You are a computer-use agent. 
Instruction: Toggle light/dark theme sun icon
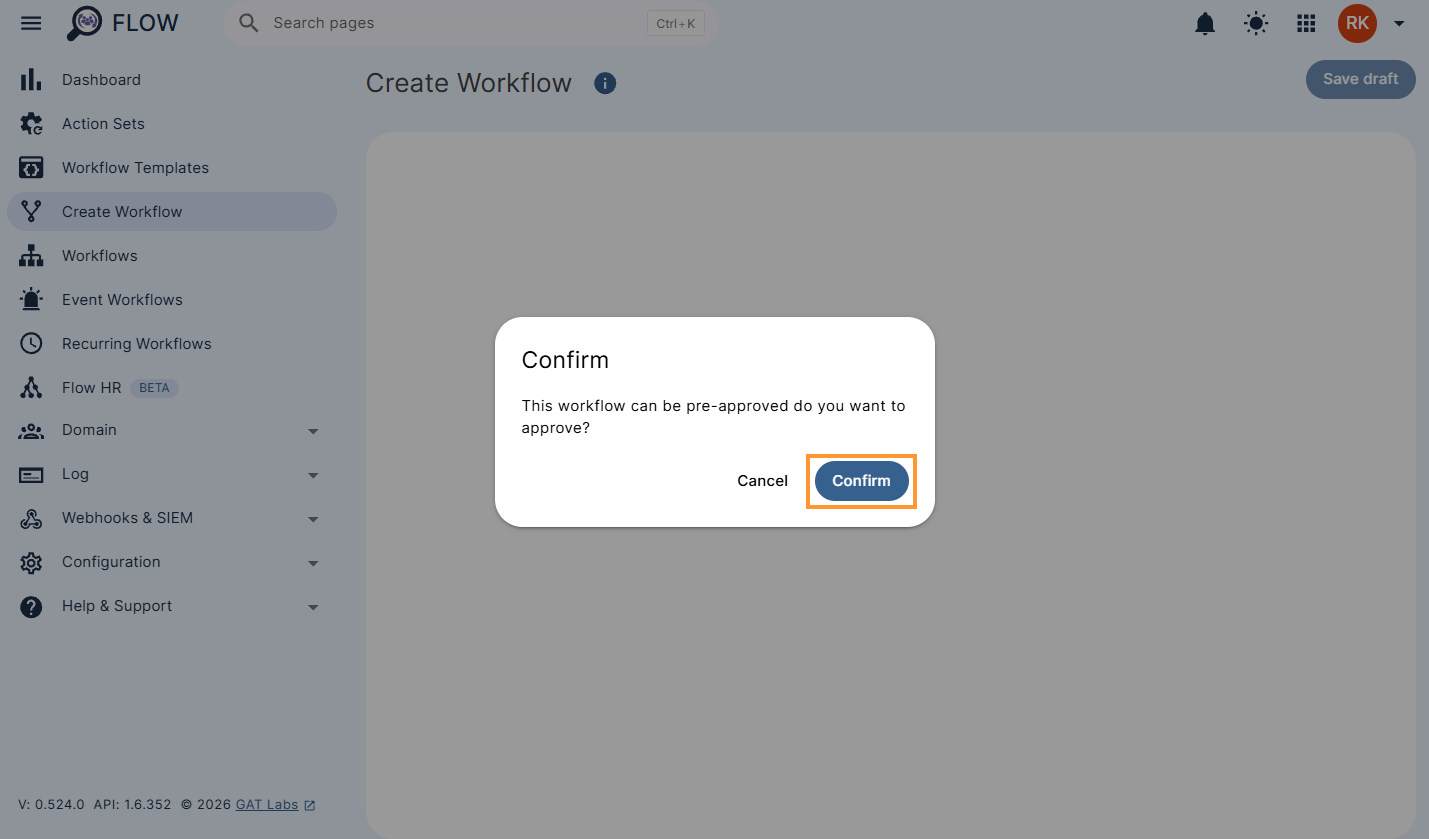(1256, 23)
